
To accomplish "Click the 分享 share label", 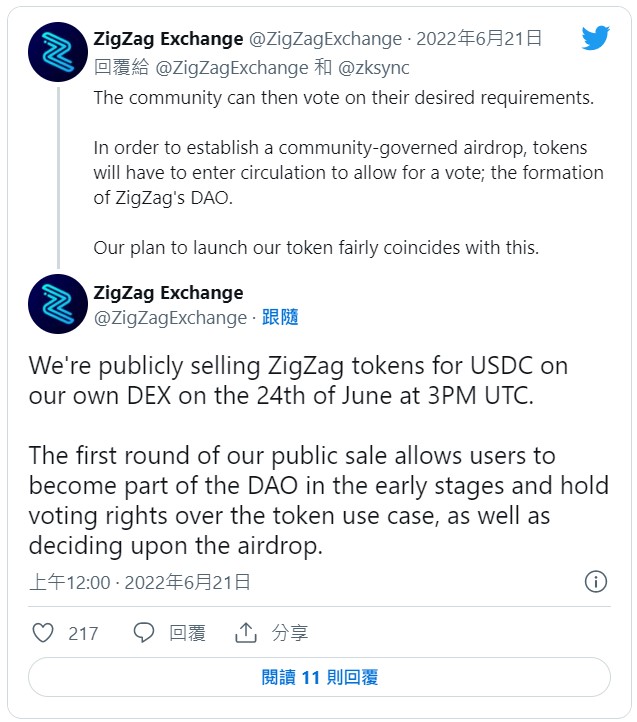I will tap(290, 632).
